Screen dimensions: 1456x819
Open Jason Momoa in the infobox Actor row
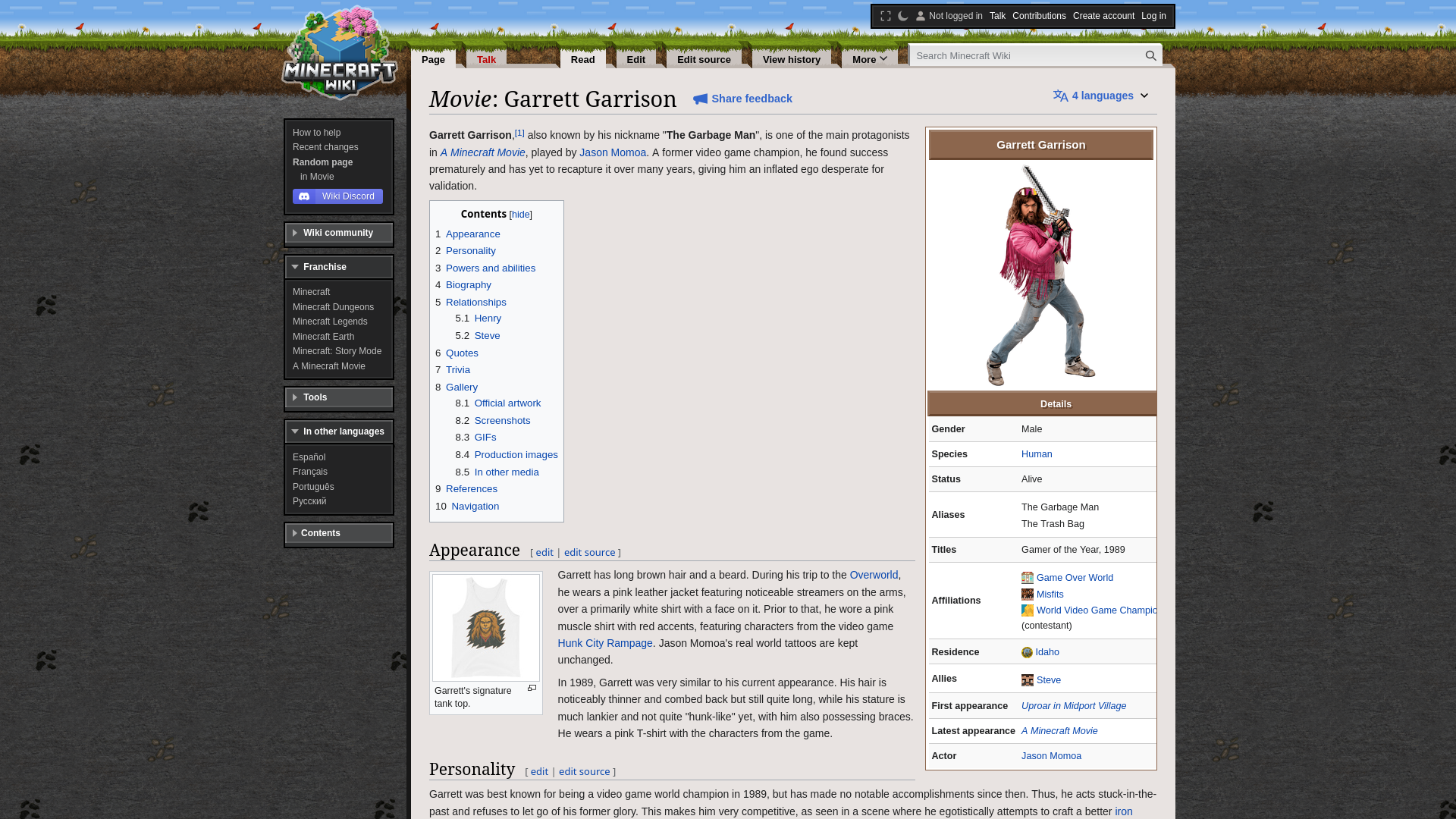[1051, 756]
